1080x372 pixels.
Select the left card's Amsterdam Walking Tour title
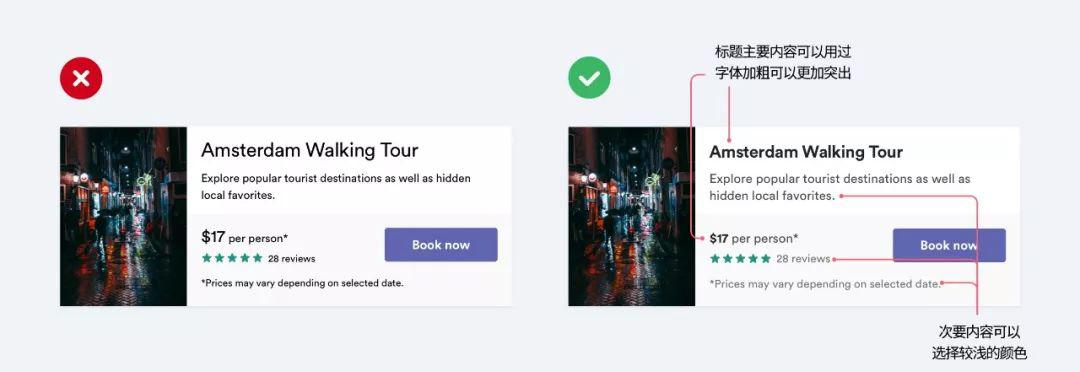[x=309, y=150]
